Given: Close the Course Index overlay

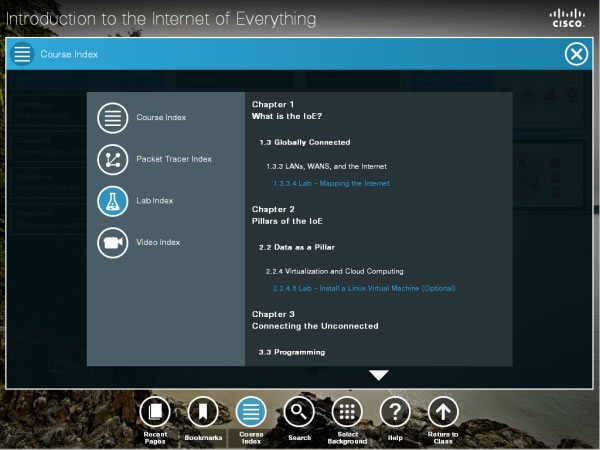Looking at the screenshot, I should (x=576, y=54).
